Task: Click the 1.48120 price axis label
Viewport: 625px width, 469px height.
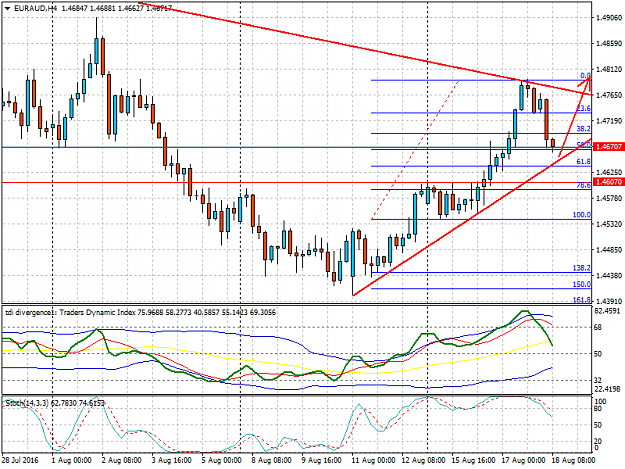Action: pyautogui.click(x=609, y=69)
